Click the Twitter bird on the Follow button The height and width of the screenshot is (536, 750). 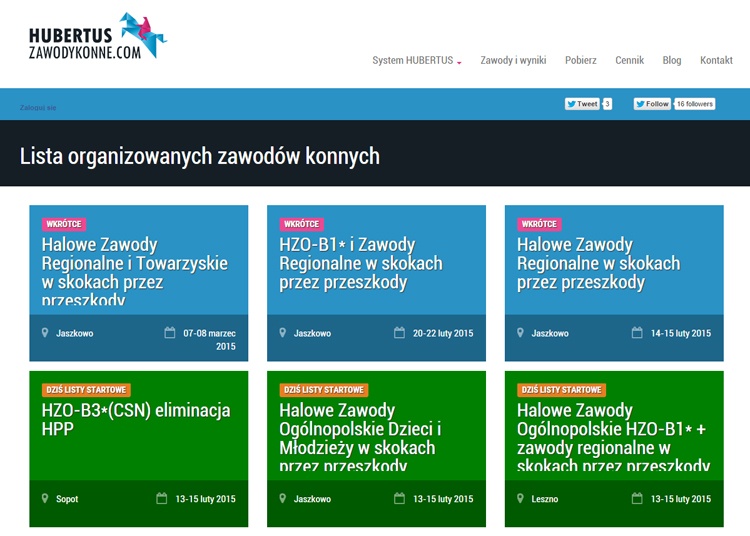[x=640, y=104]
